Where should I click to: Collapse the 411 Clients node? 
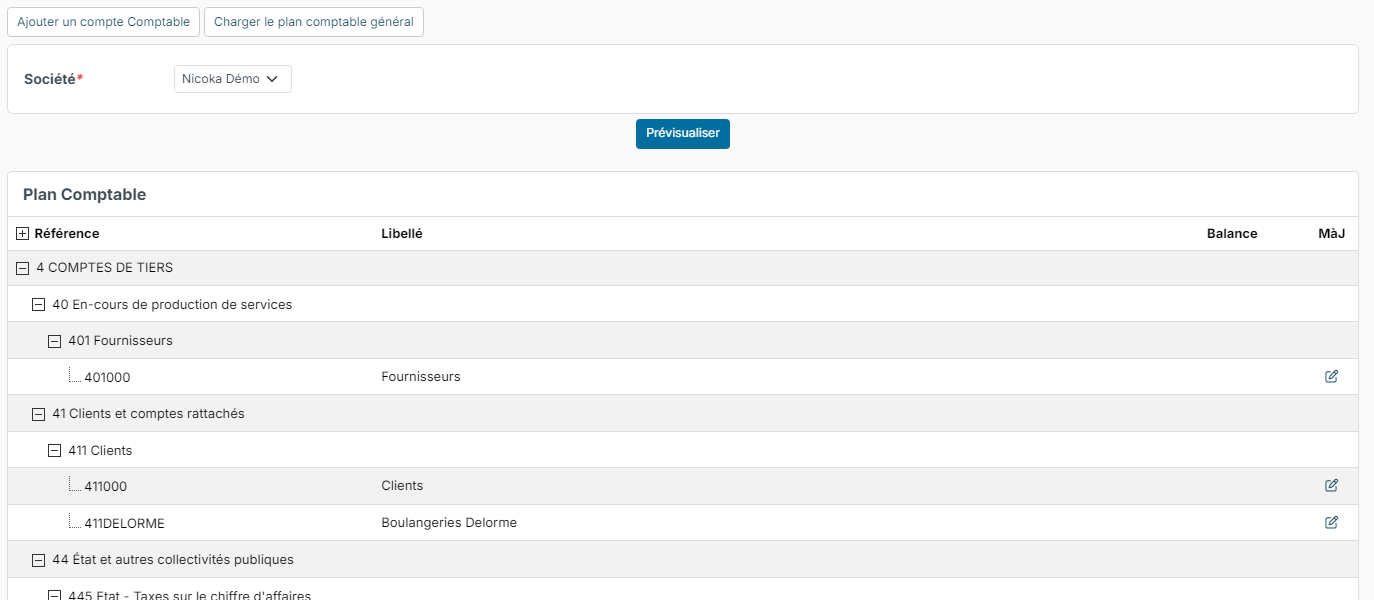(55, 451)
